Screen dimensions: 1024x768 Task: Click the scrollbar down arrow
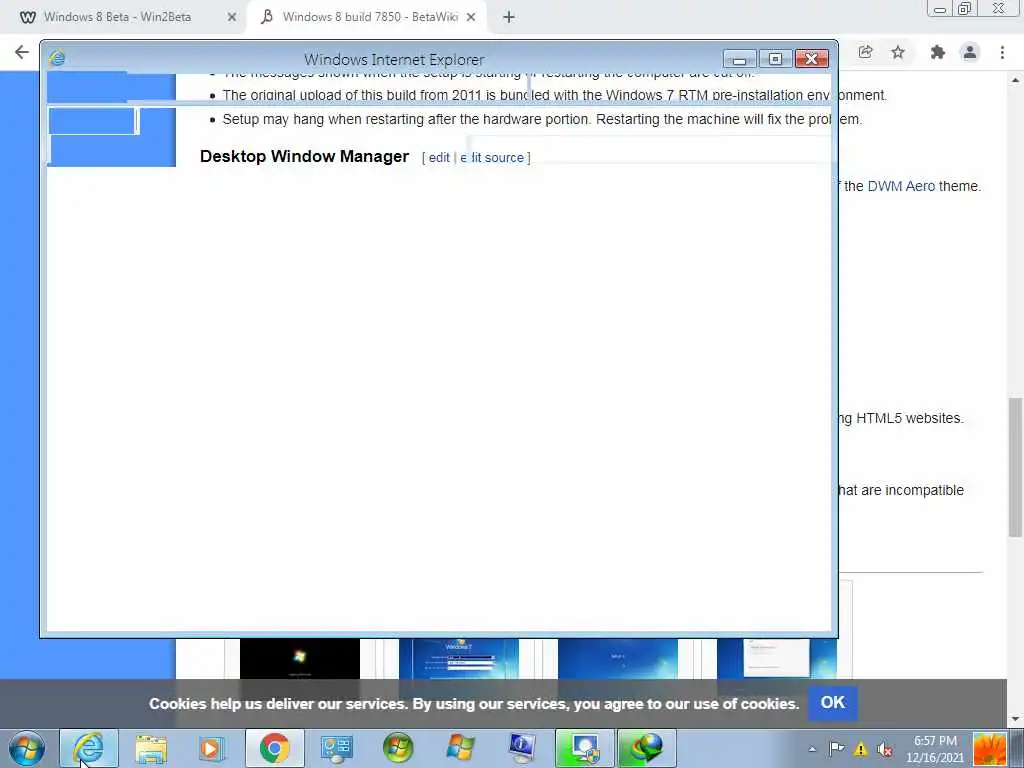1016,720
